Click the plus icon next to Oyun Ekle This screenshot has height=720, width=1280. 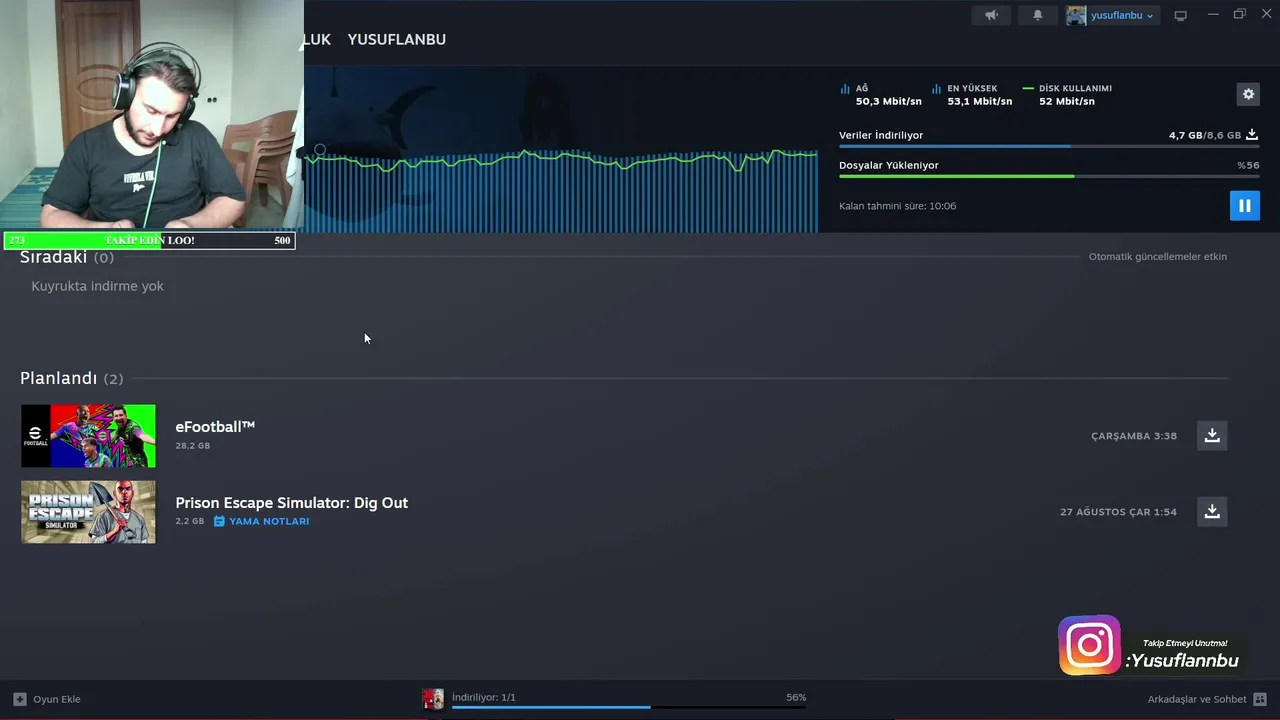[19, 699]
